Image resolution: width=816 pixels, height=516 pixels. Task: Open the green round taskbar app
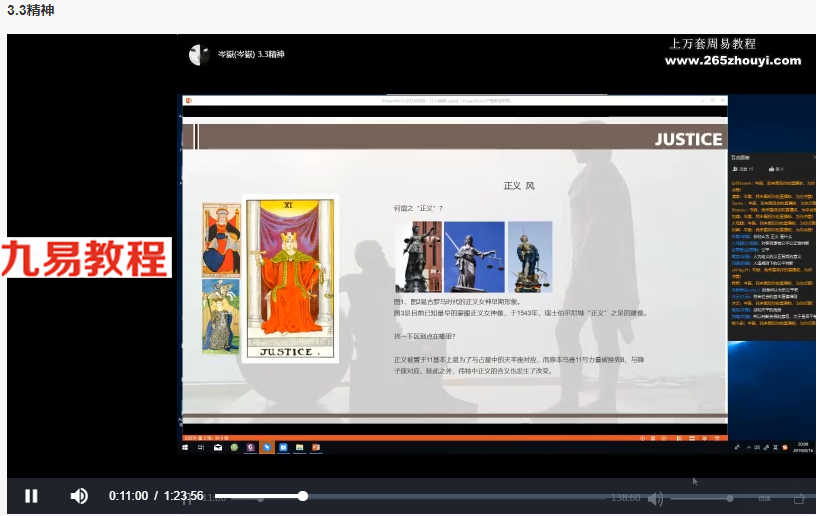point(234,447)
